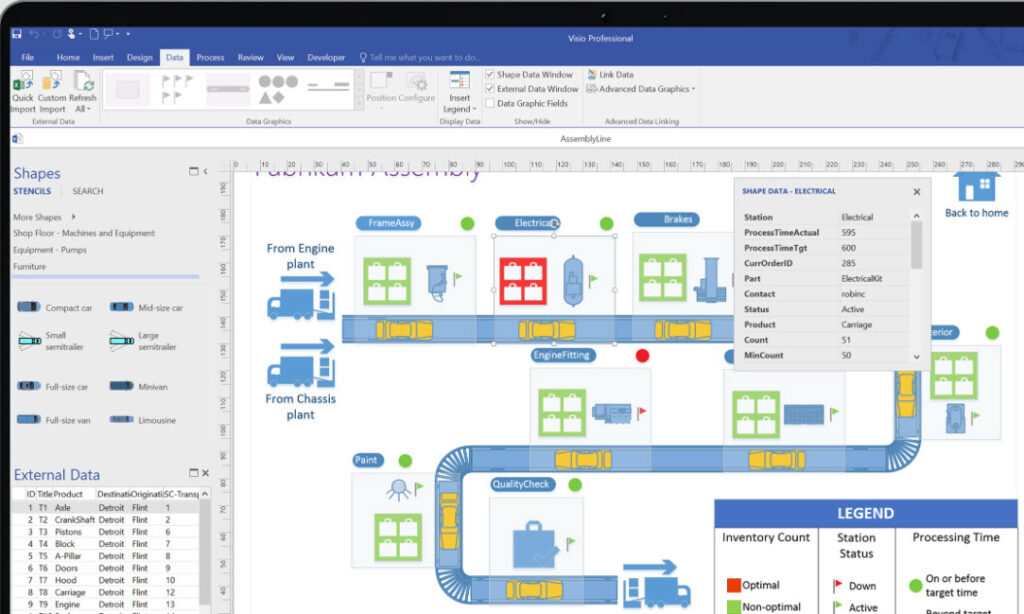Open Shop Floor - Machines and Equipment stencil
The image size is (1024, 614).
84,233
